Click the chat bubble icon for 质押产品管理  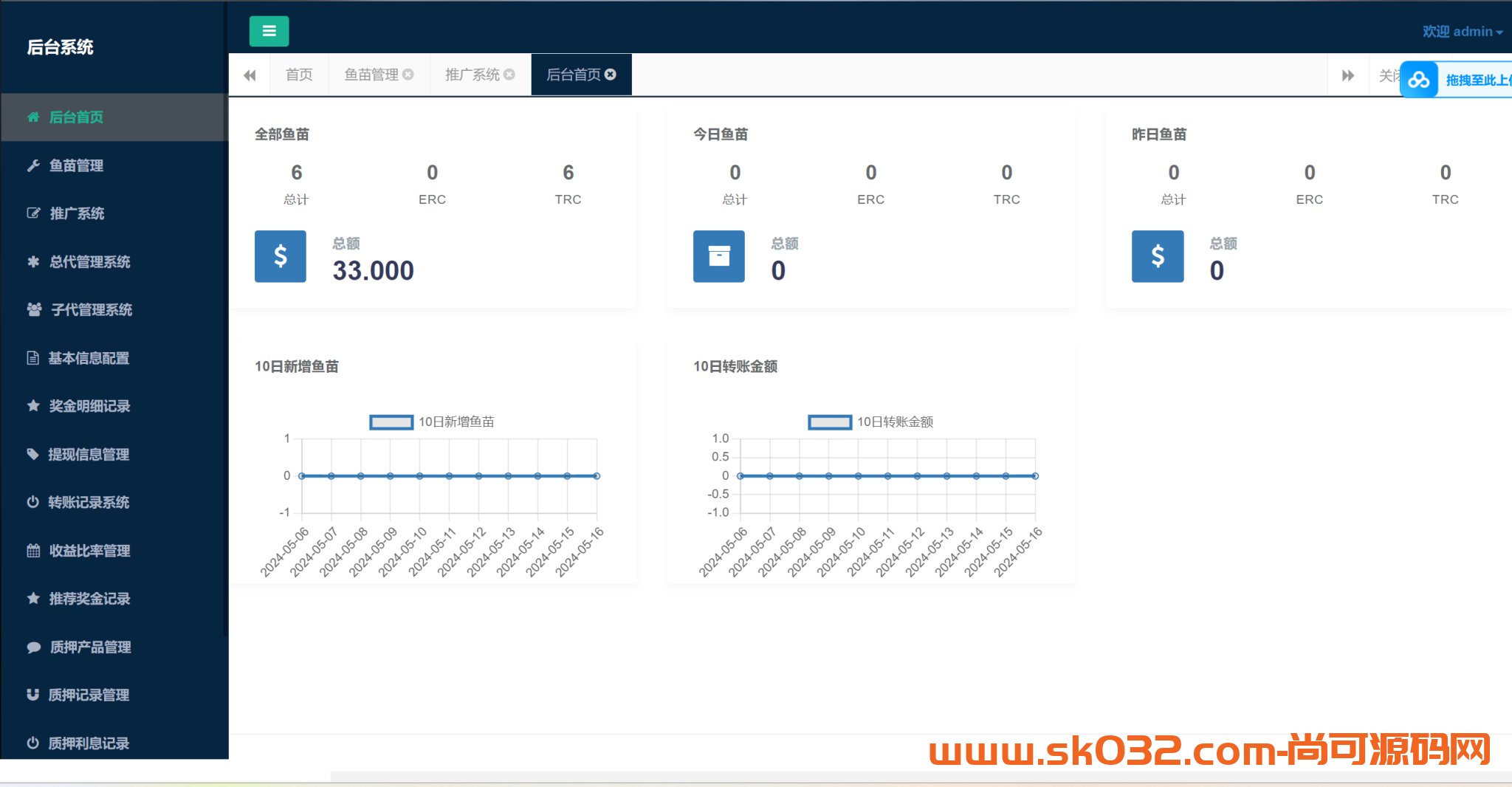tap(33, 647)
